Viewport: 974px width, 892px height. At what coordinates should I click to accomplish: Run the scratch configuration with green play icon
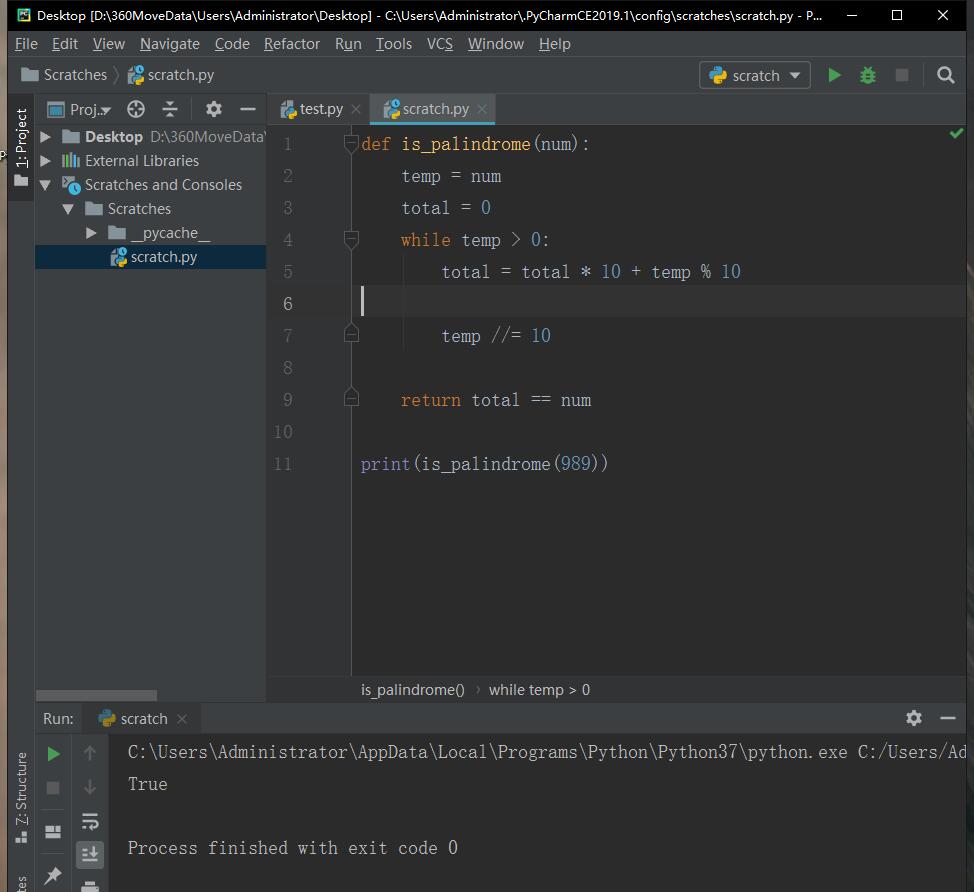834,75
